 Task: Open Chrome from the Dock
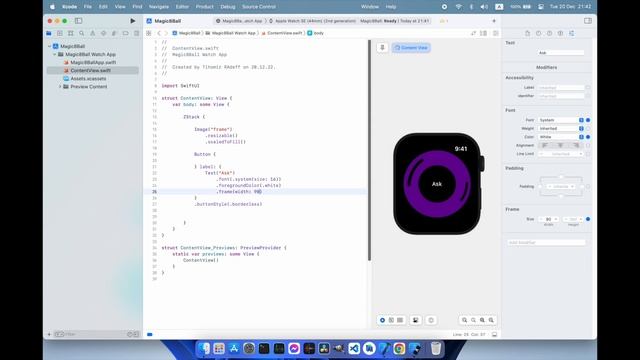click(399, 348)
